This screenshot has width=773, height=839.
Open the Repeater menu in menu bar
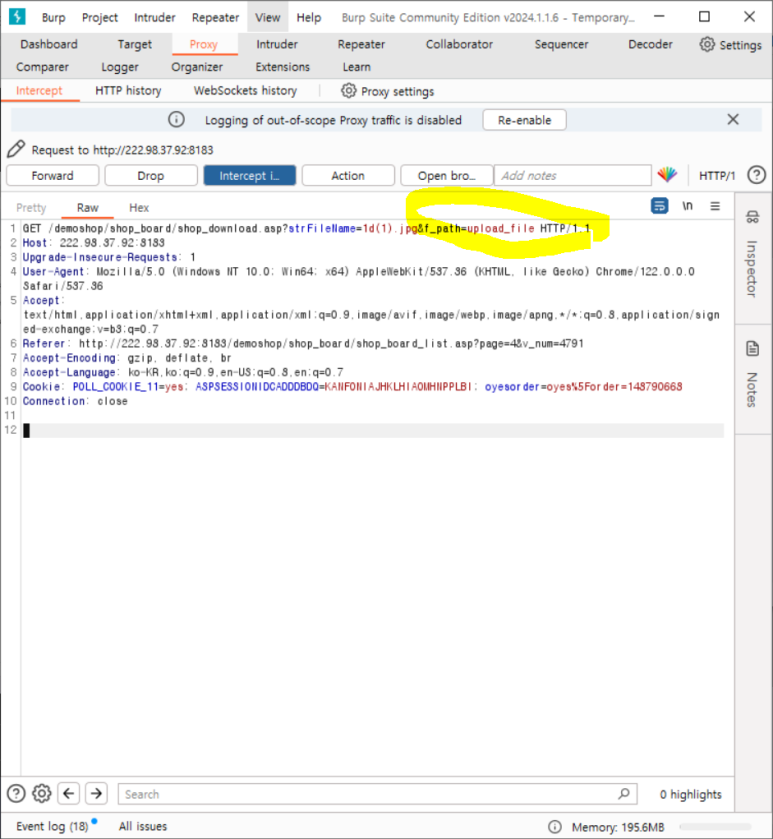tap(215, 18)
